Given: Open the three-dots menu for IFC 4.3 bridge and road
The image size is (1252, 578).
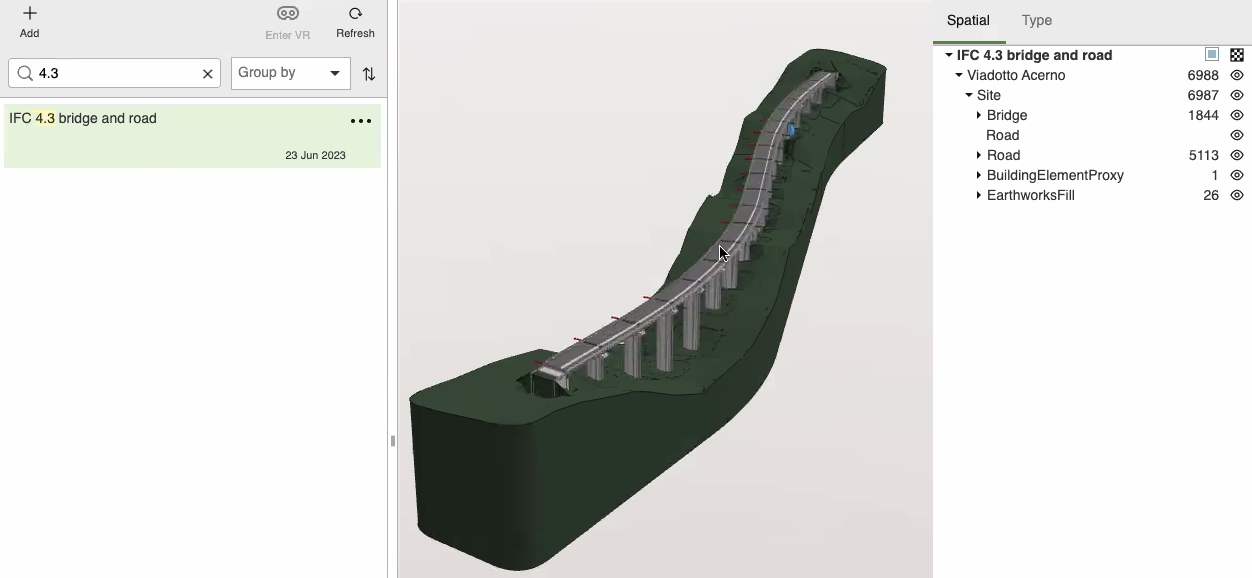Looking at the screenshot, I should [x=361, y=121].
